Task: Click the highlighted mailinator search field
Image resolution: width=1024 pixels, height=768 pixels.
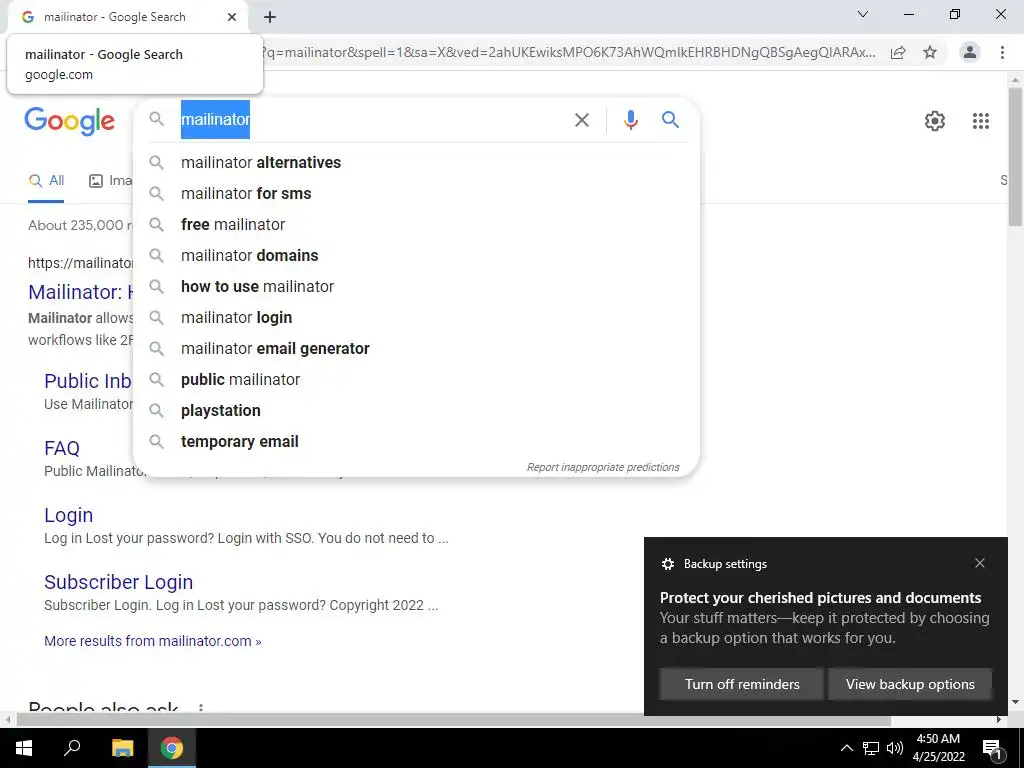Action: tap(215, 120)
